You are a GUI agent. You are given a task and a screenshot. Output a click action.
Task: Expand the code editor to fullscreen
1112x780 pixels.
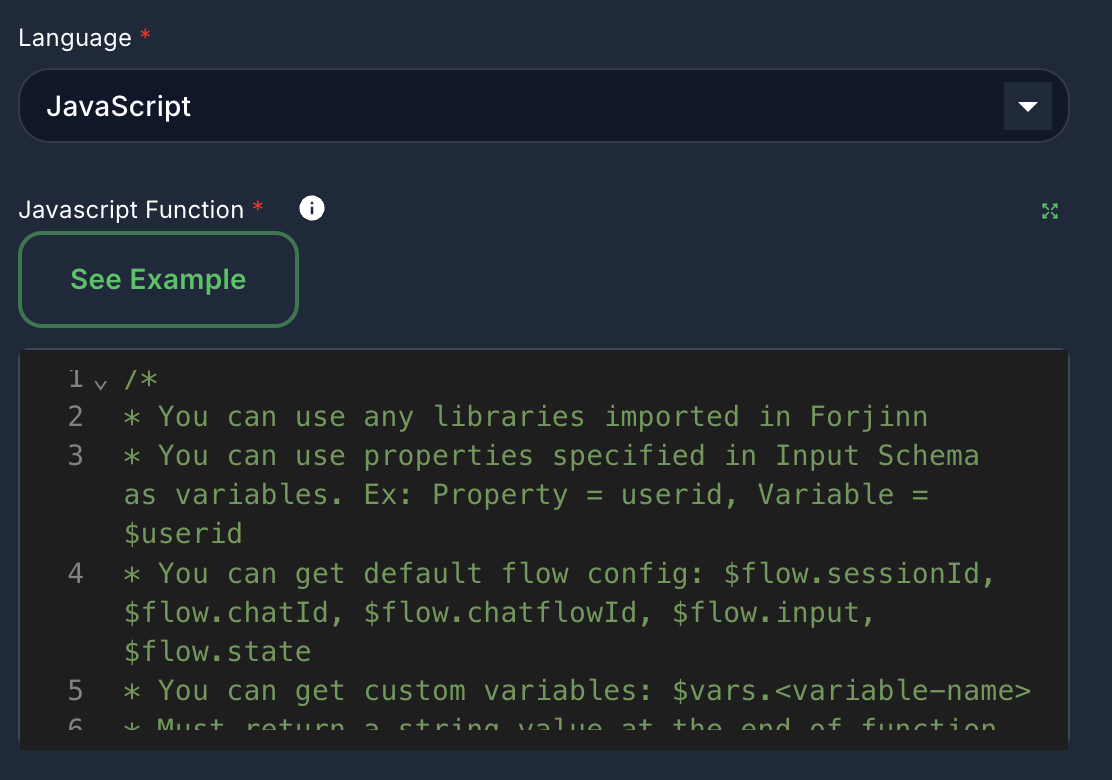coord(1049,211)
